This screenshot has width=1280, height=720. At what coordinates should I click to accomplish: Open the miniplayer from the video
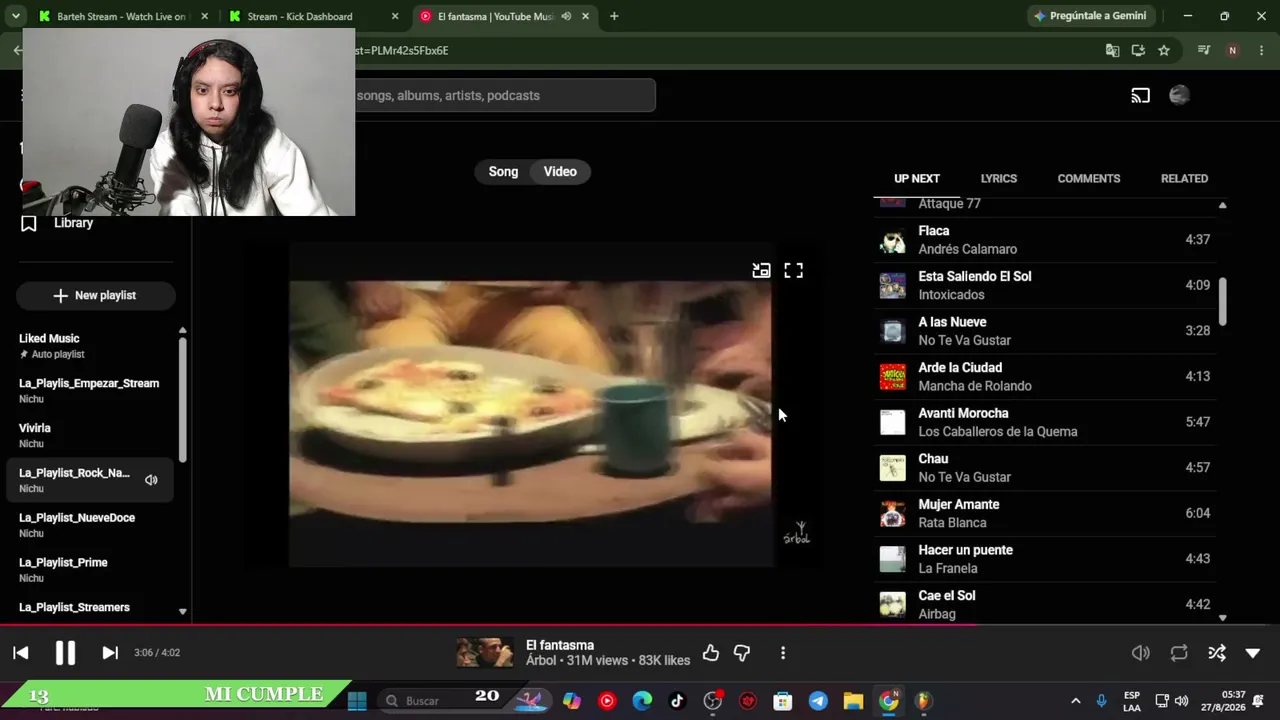click(x=761, y=270)
